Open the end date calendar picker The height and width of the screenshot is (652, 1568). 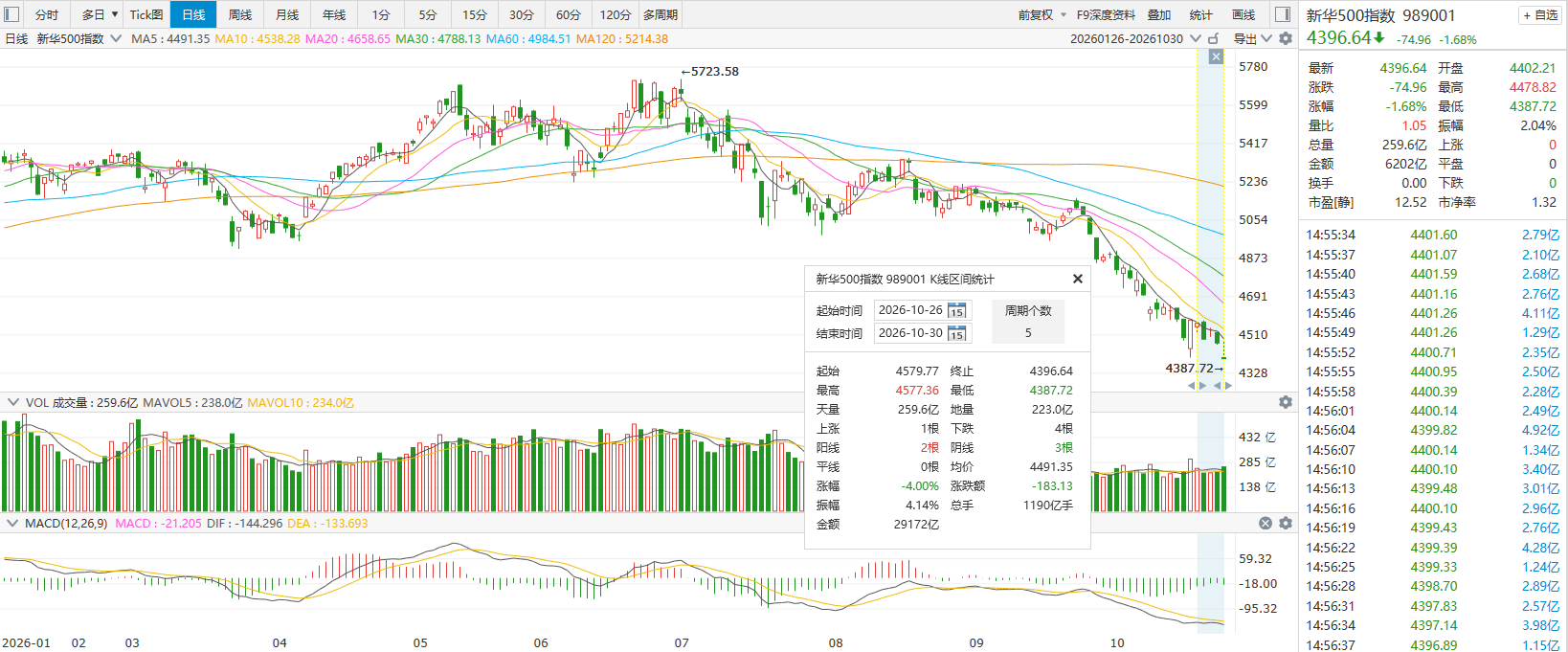tap(956, 333)
